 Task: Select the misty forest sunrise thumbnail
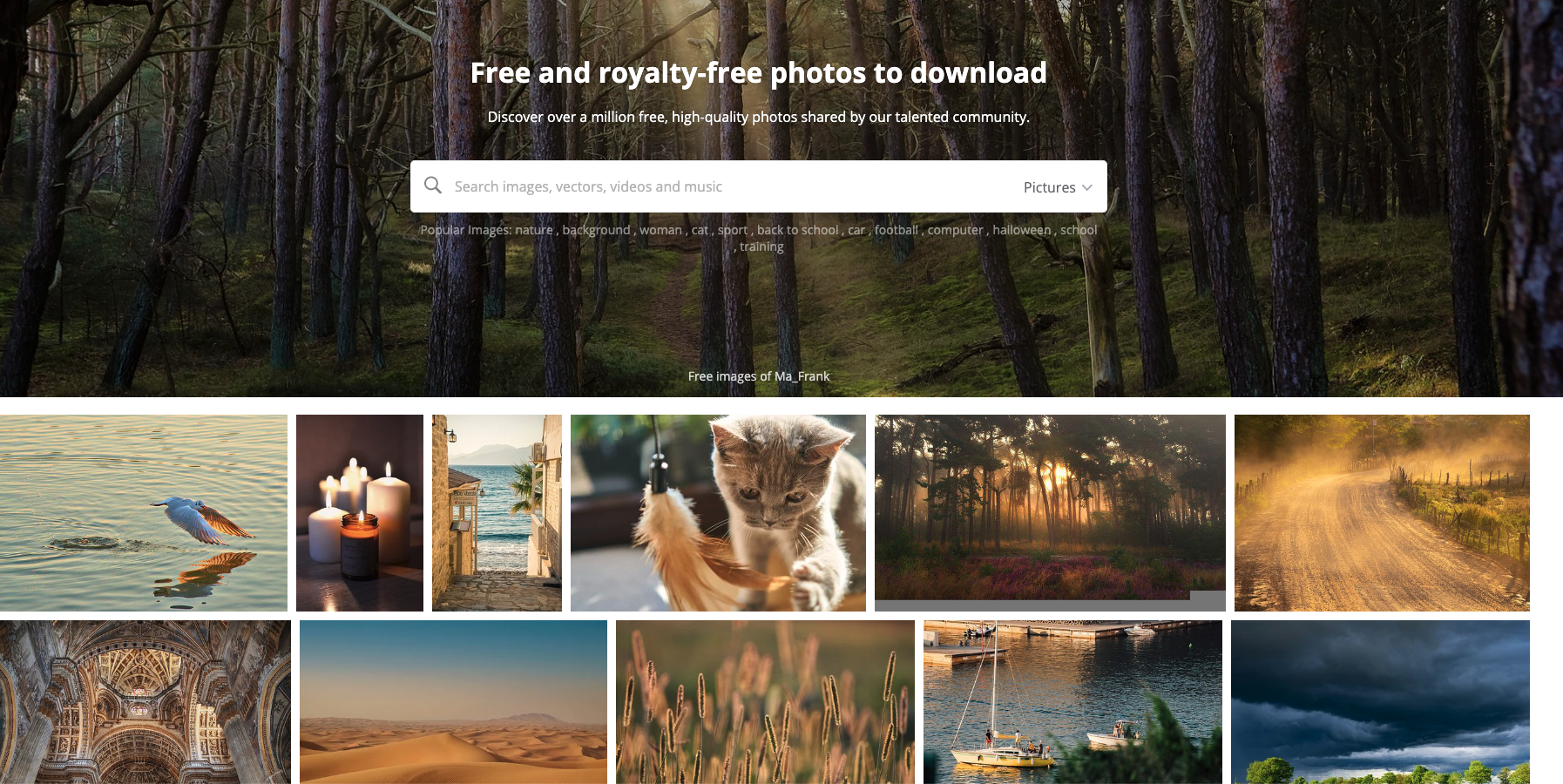pos(1050,513)
